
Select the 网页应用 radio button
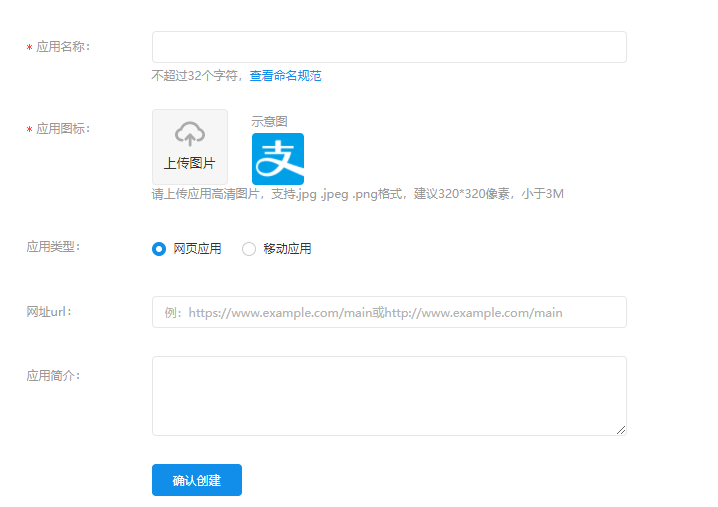pos(159,249)
